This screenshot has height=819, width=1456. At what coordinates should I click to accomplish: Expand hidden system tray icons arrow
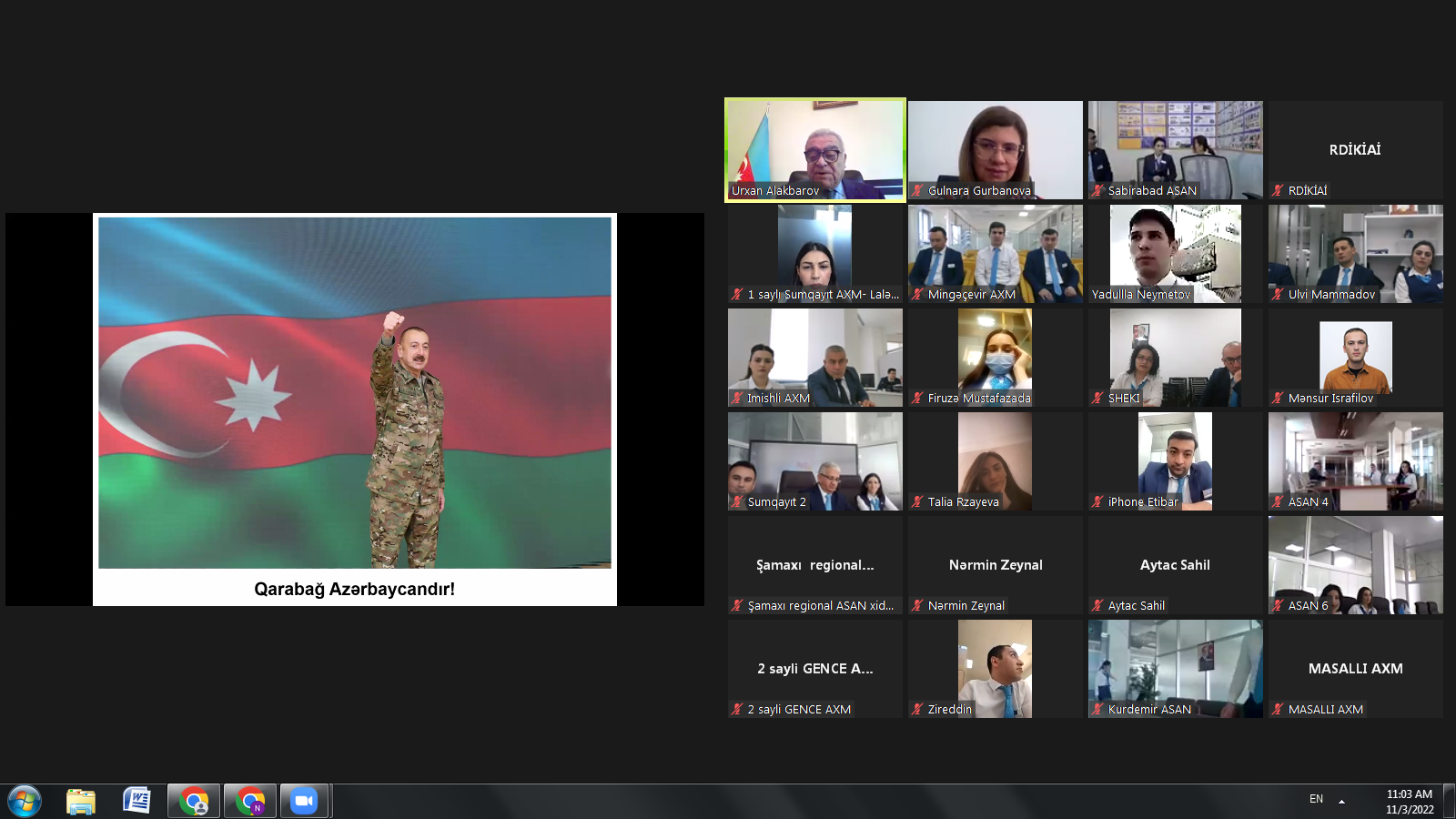(1341, 801)
